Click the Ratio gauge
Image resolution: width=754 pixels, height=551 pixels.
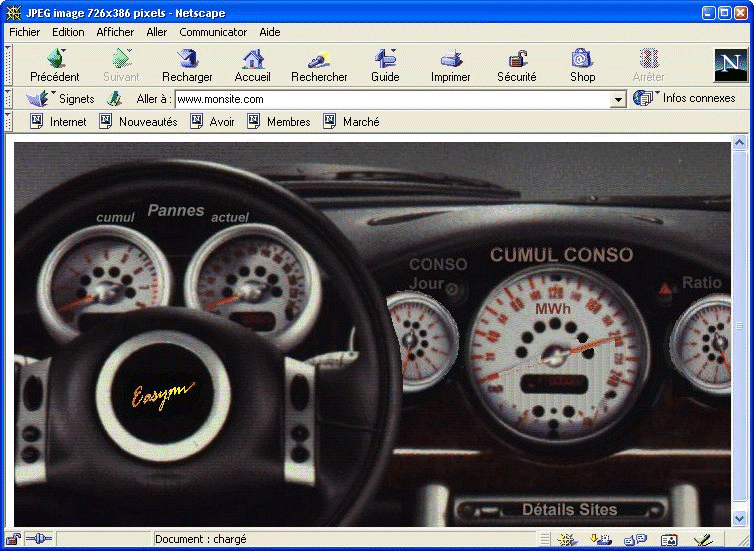[702, 344]
